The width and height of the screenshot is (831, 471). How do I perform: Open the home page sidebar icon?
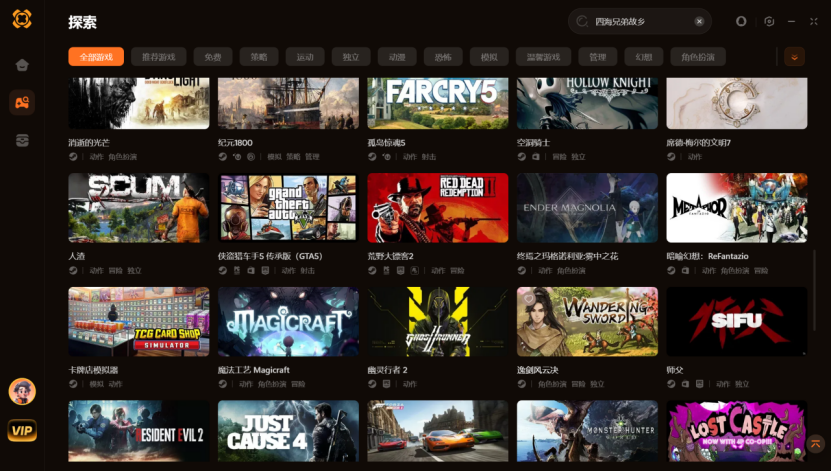pyautogui.click(x=22, y=65)
